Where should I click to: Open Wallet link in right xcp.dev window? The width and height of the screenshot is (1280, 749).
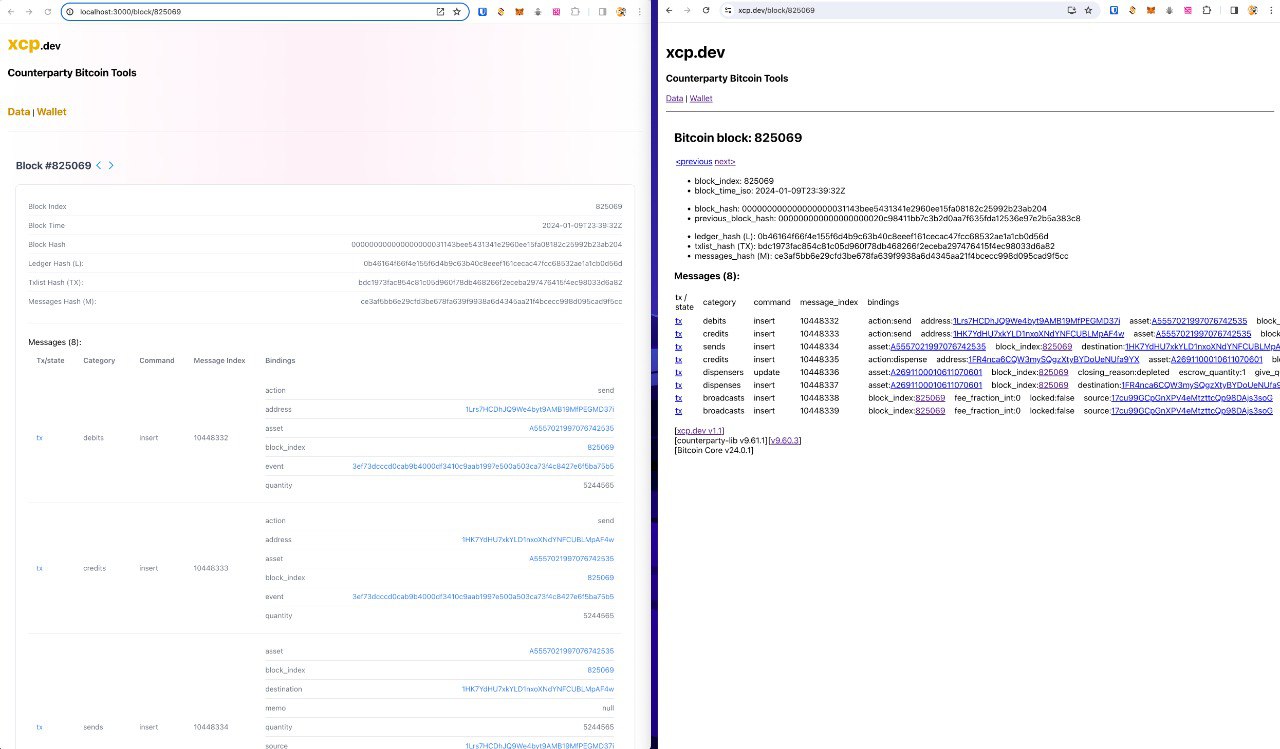(x=701, y=98)
